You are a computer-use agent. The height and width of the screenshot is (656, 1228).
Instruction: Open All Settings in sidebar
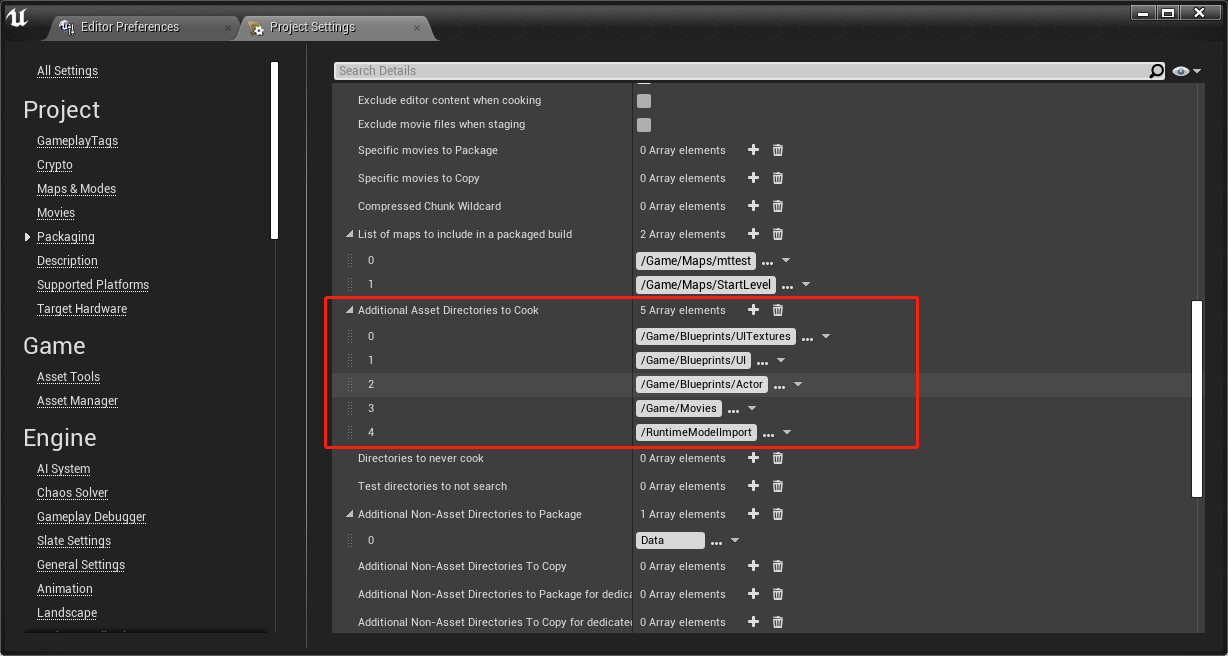[67, 71]
